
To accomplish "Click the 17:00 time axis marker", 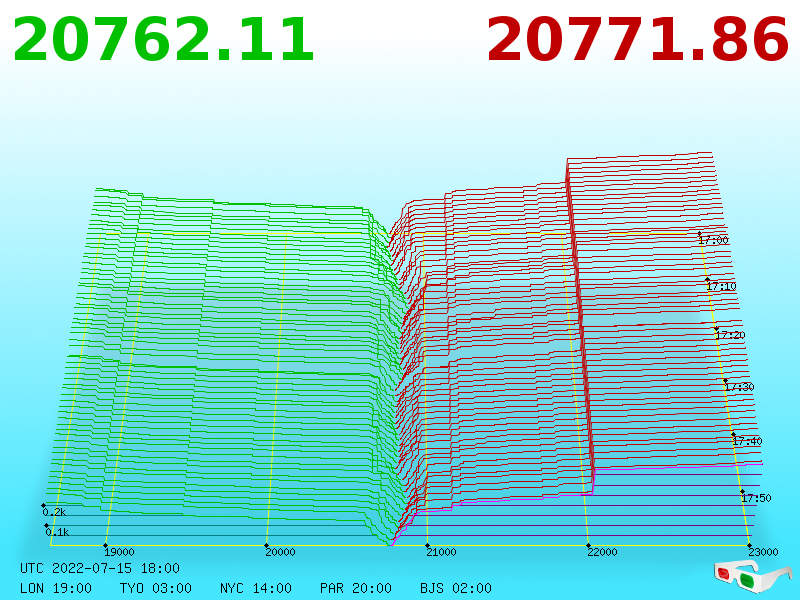I will tap(714, 240).
